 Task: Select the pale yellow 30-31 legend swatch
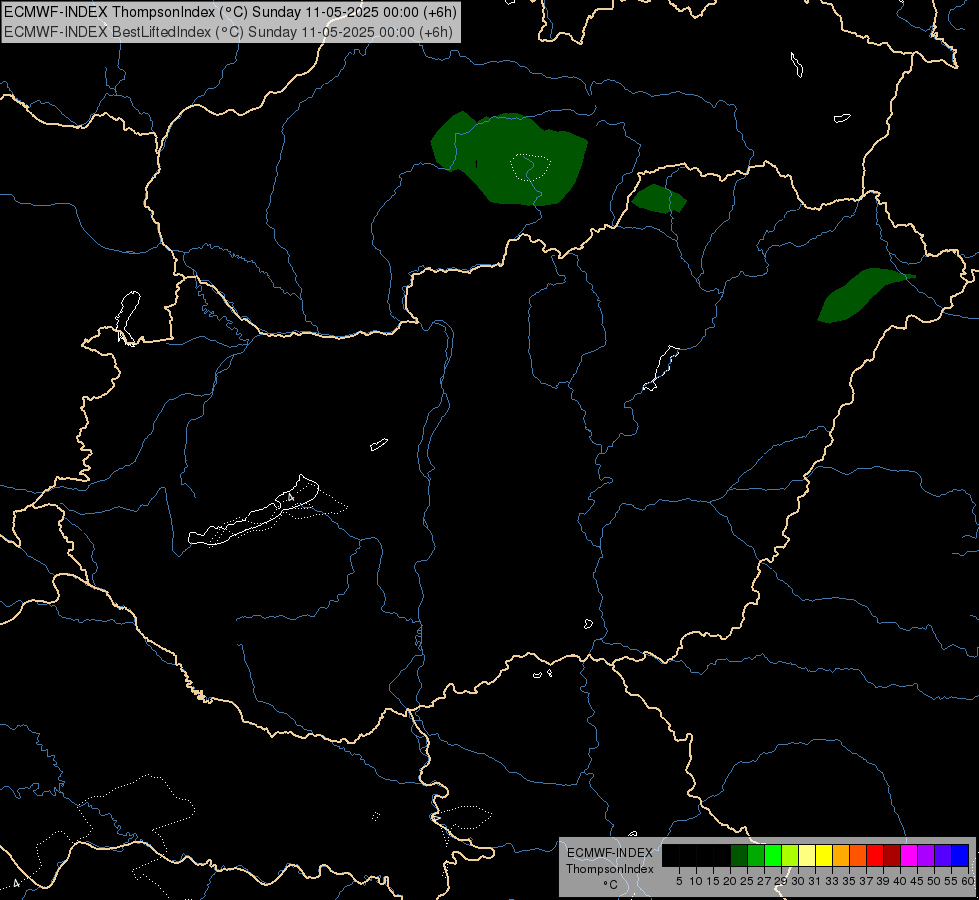[x=807, y=855]
